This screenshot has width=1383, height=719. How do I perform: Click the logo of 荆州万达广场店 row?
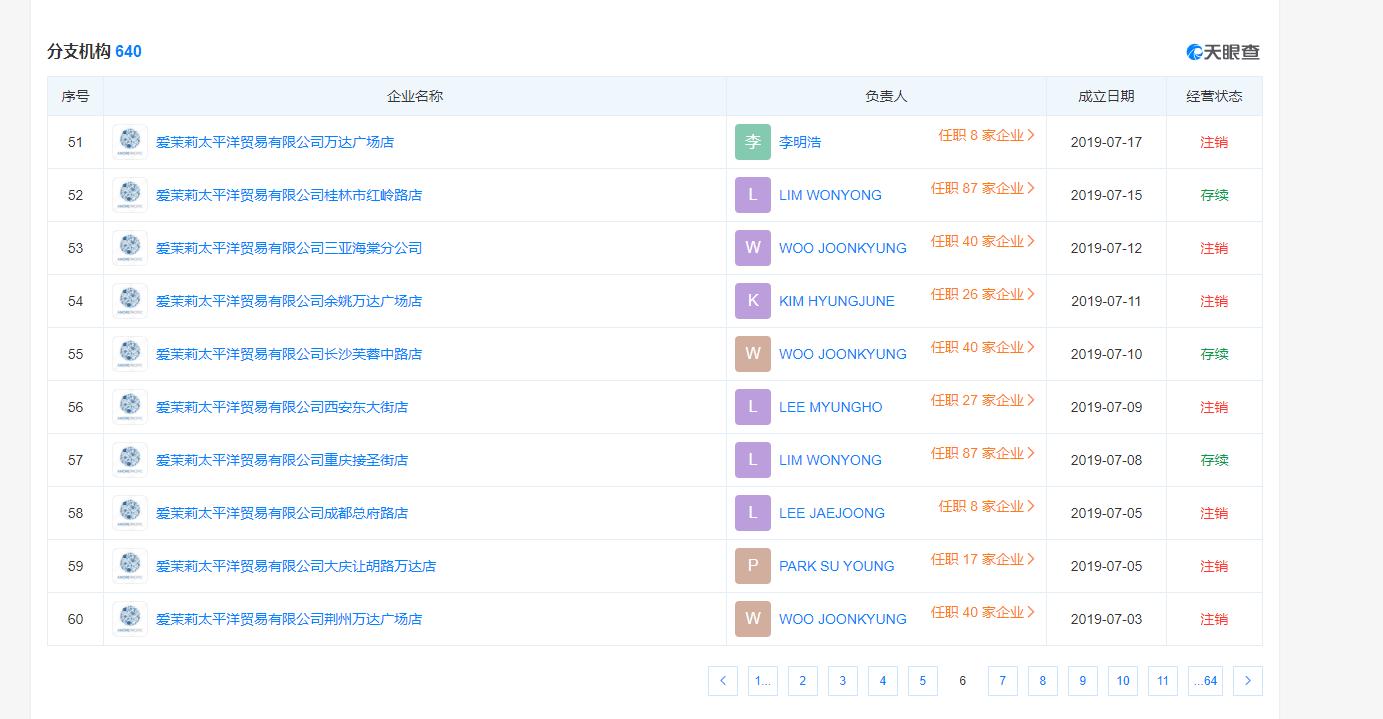point(129,618)
